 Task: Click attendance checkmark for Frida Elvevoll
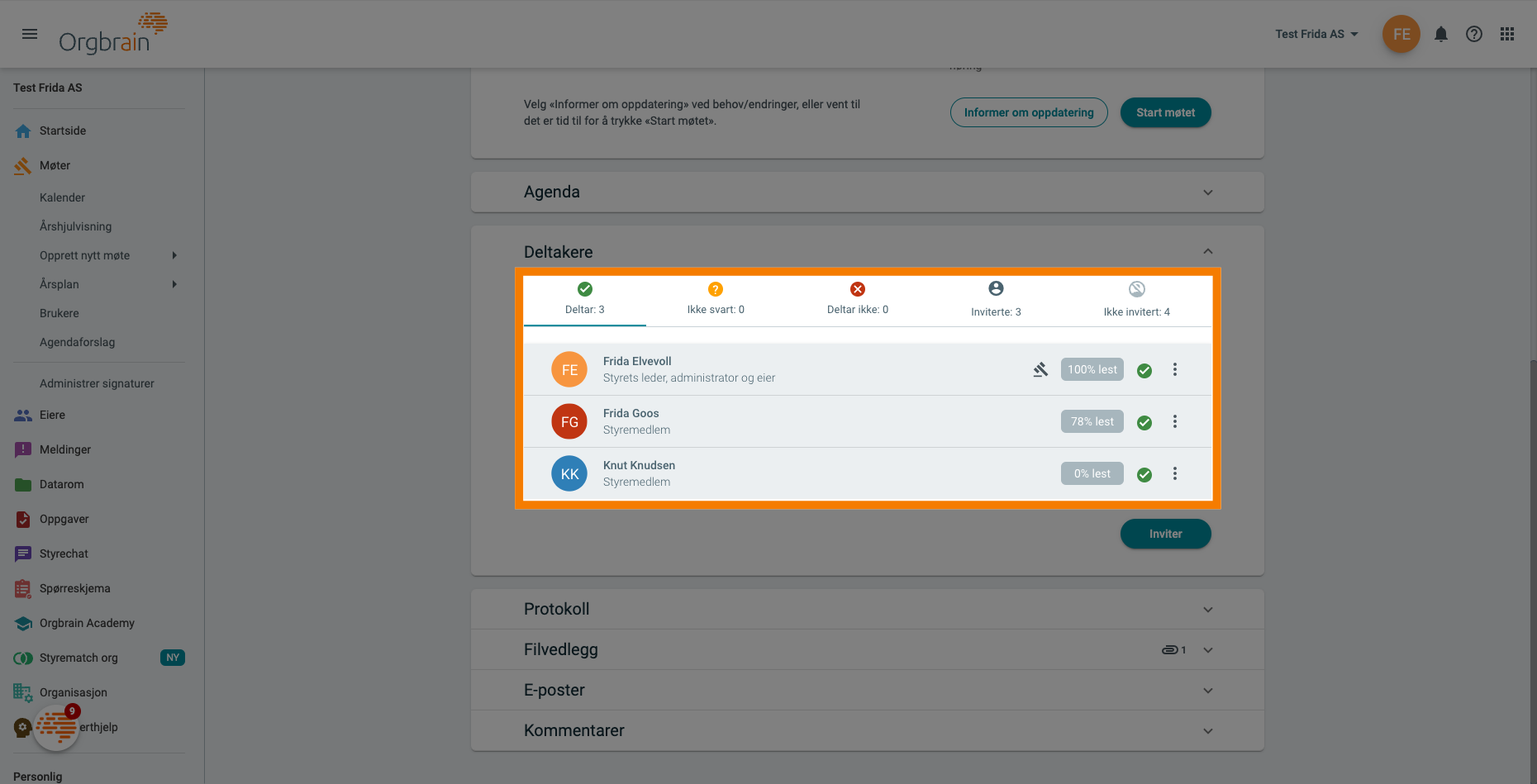coord(1144,370)
